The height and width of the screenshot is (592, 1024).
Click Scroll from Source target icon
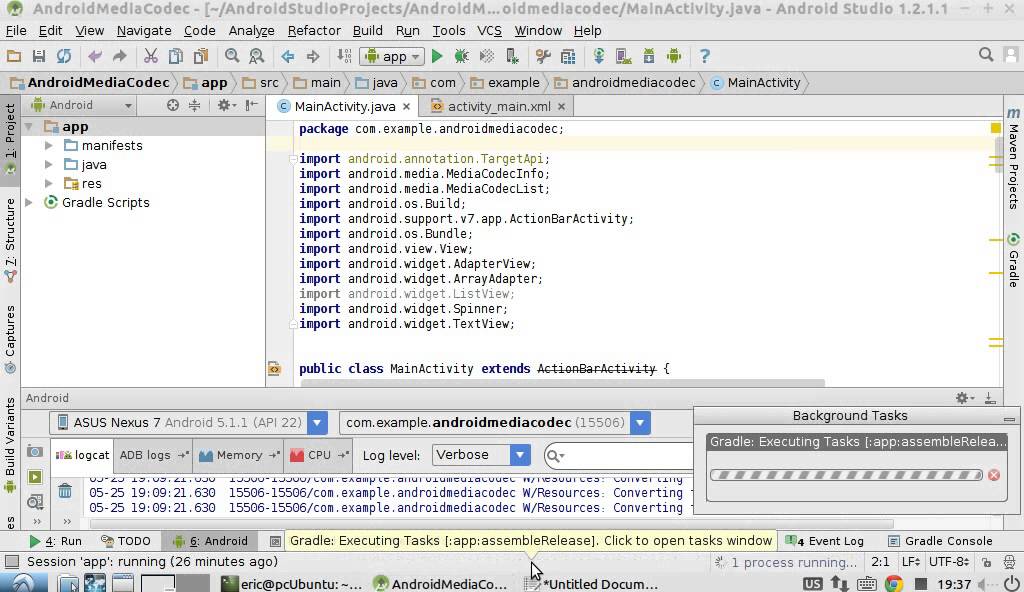[172, 105]
